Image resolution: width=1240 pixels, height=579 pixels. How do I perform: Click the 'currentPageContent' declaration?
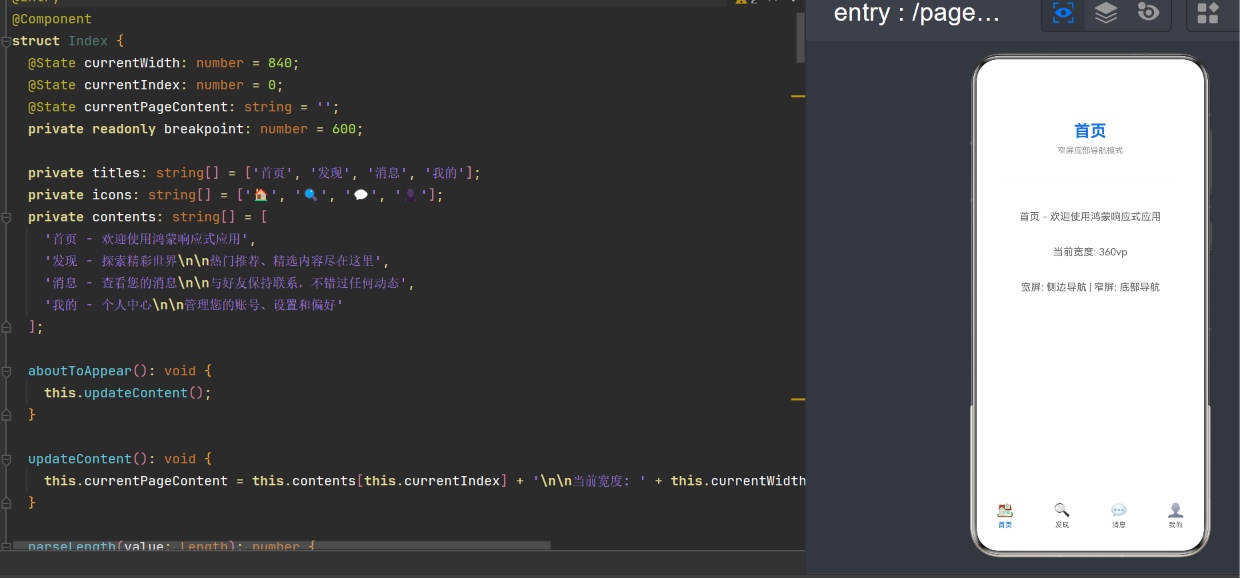pyautogui.click(x=156, y=107)
